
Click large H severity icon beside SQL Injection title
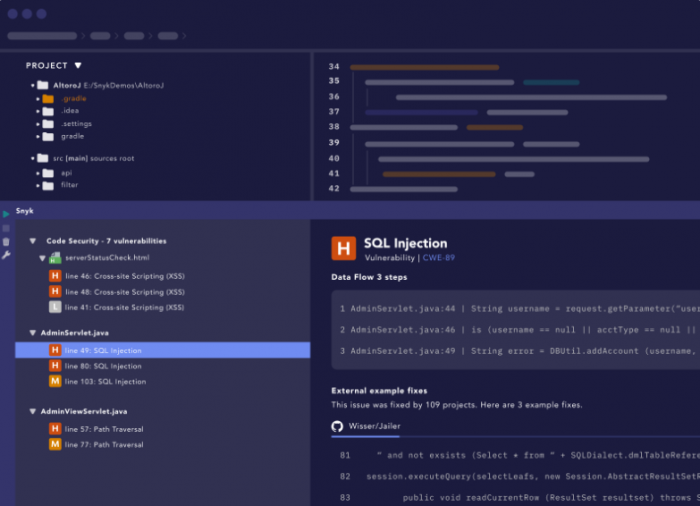click(344, 248)
